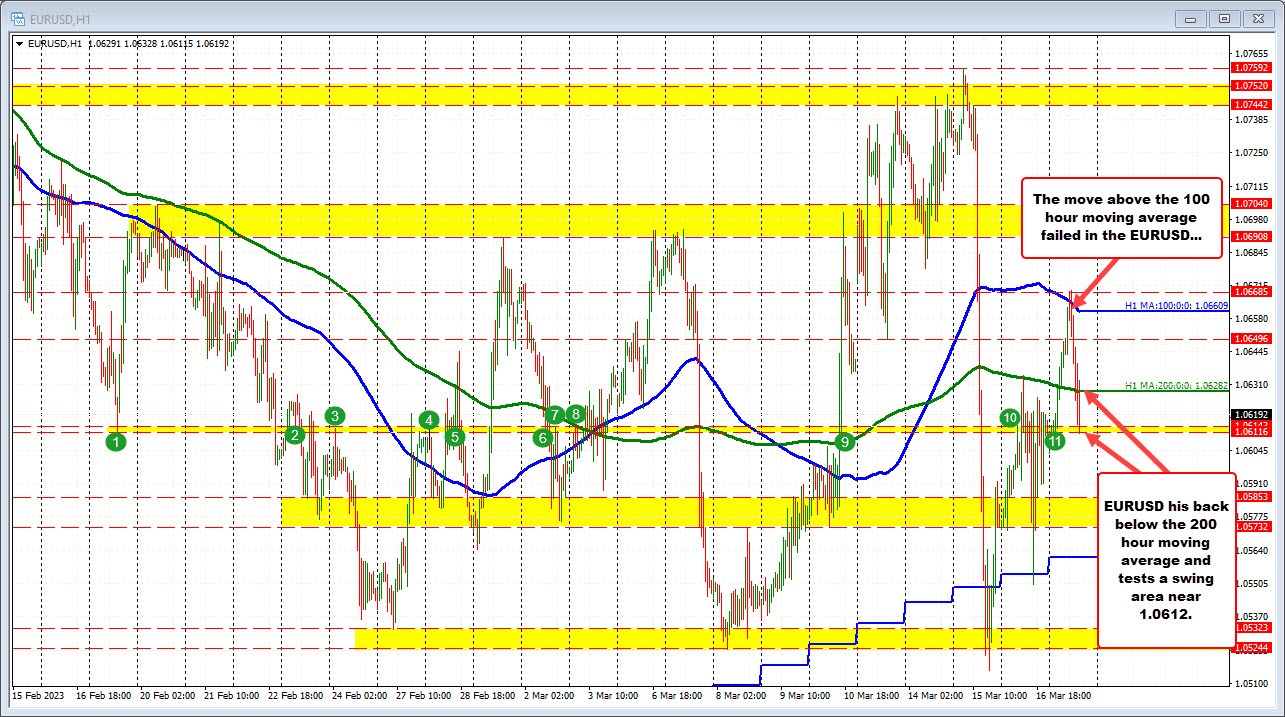The height and width of the screenshot is (717, 1285).
Task: Click the '15 Mar 10:00' time axis label
Action: point(999,694)
